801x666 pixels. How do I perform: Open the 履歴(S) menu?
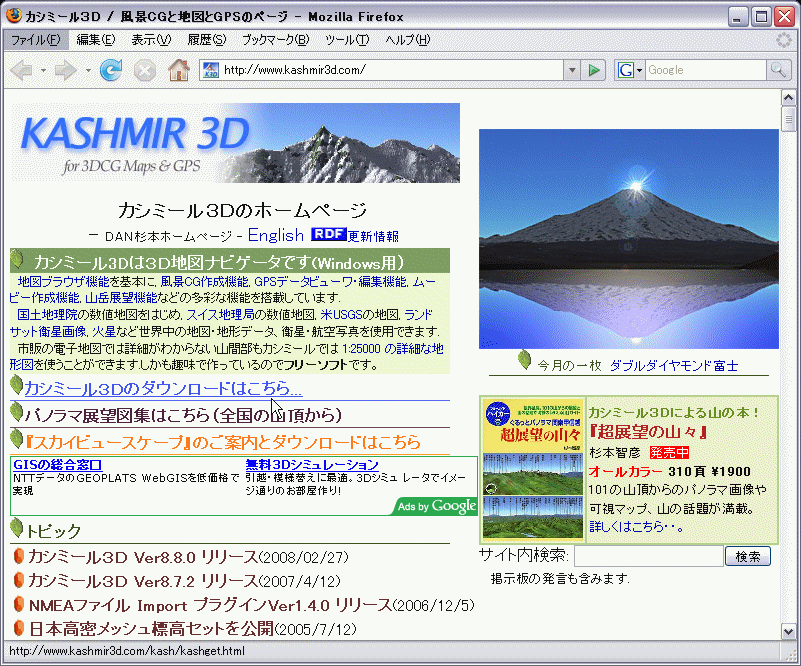coord(206,40)
